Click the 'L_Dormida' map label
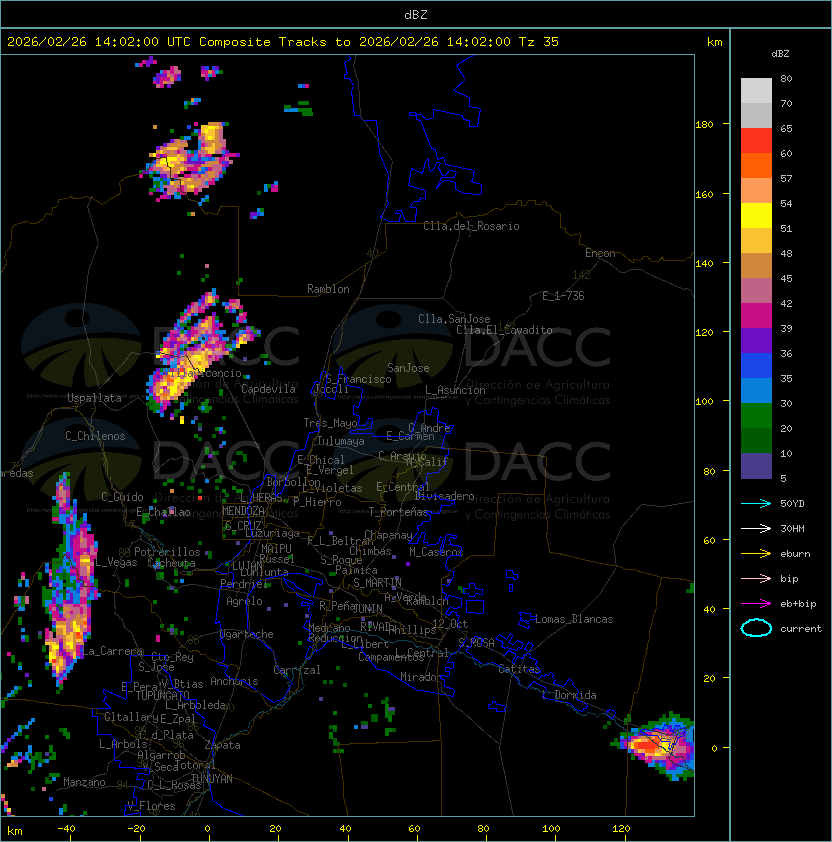Image resolution: width=832 pixels, height=842 pixels. 569,695
